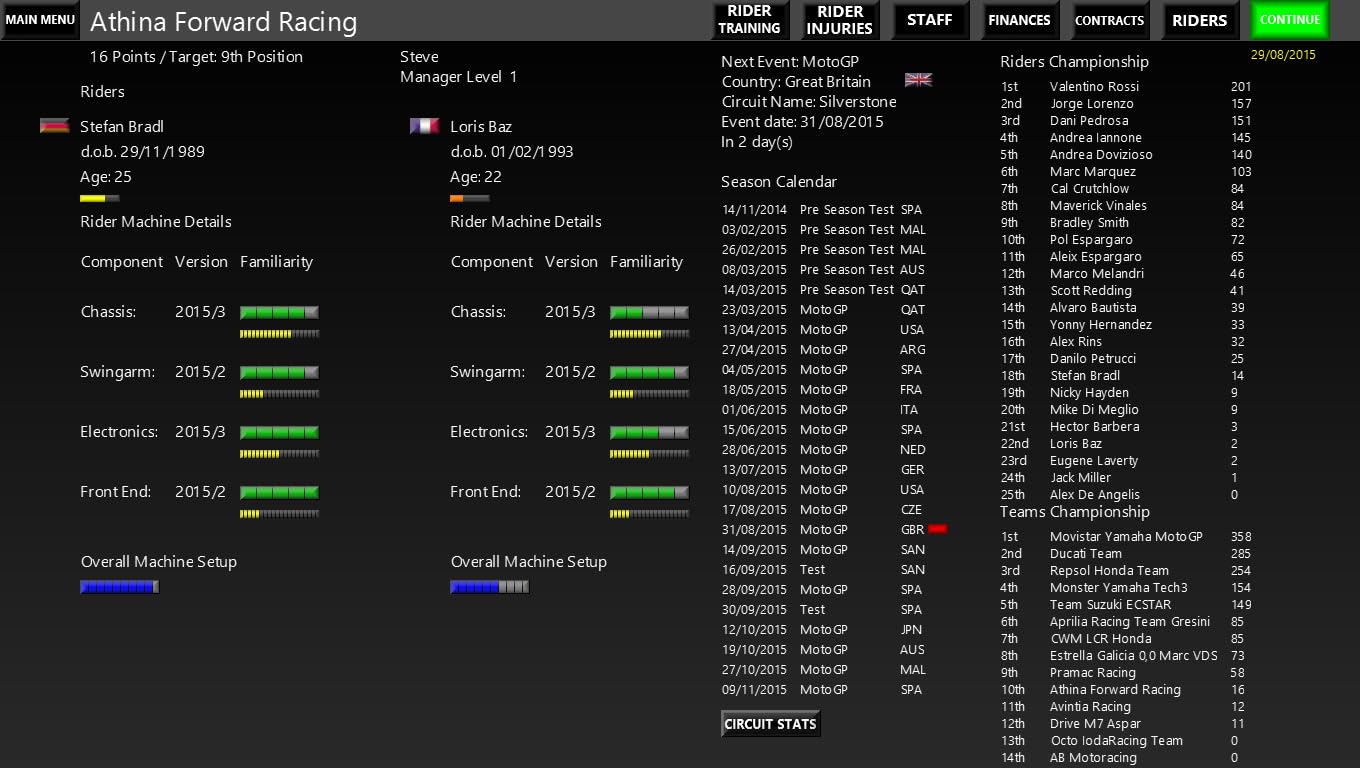Click Stefan Bradl's blue Overall Machine Setup bar
Screen dimensions: 1360x768
pyautogui.click(x=119, y=587)
